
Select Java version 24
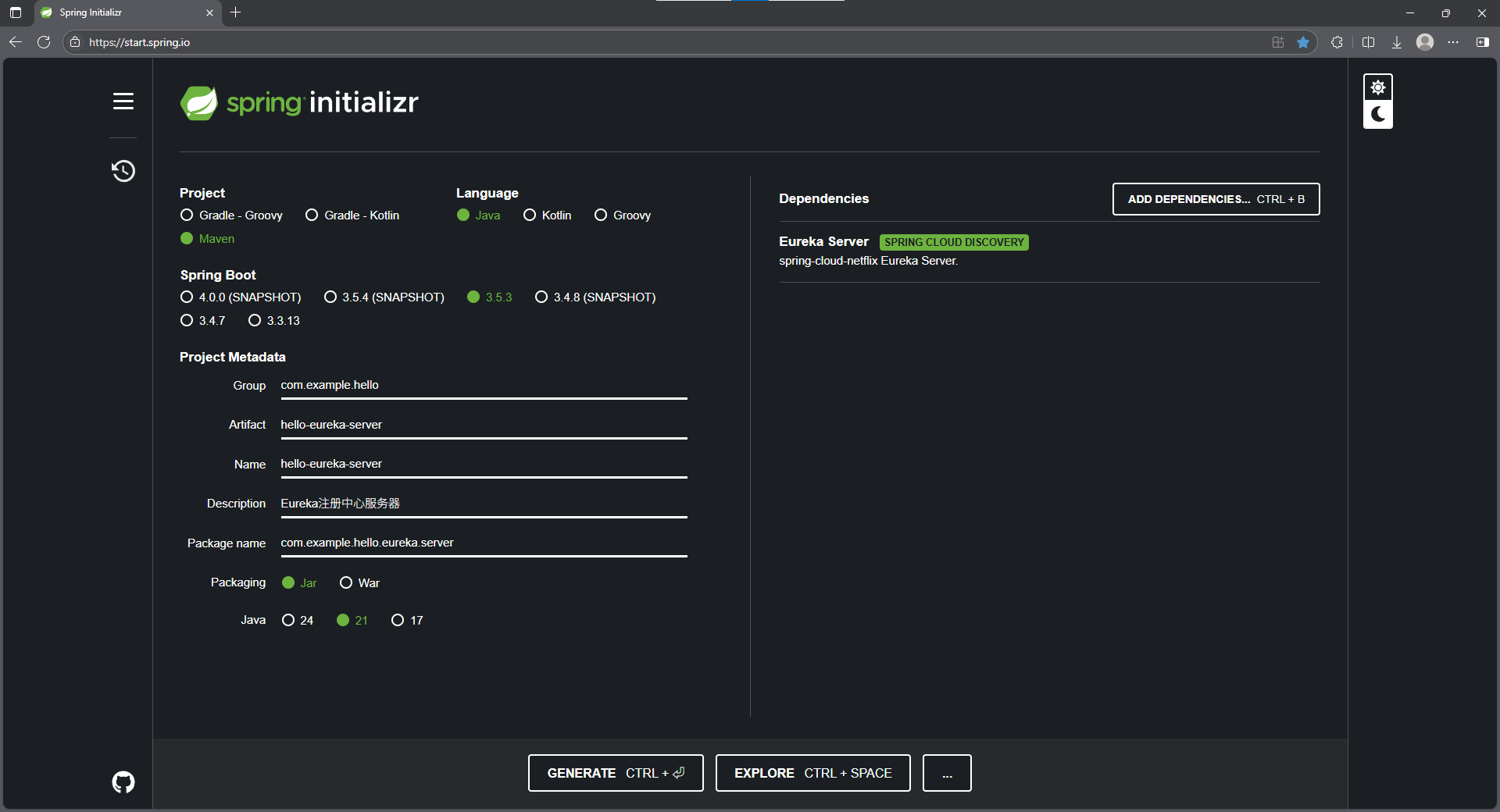[x=298, y=621]
